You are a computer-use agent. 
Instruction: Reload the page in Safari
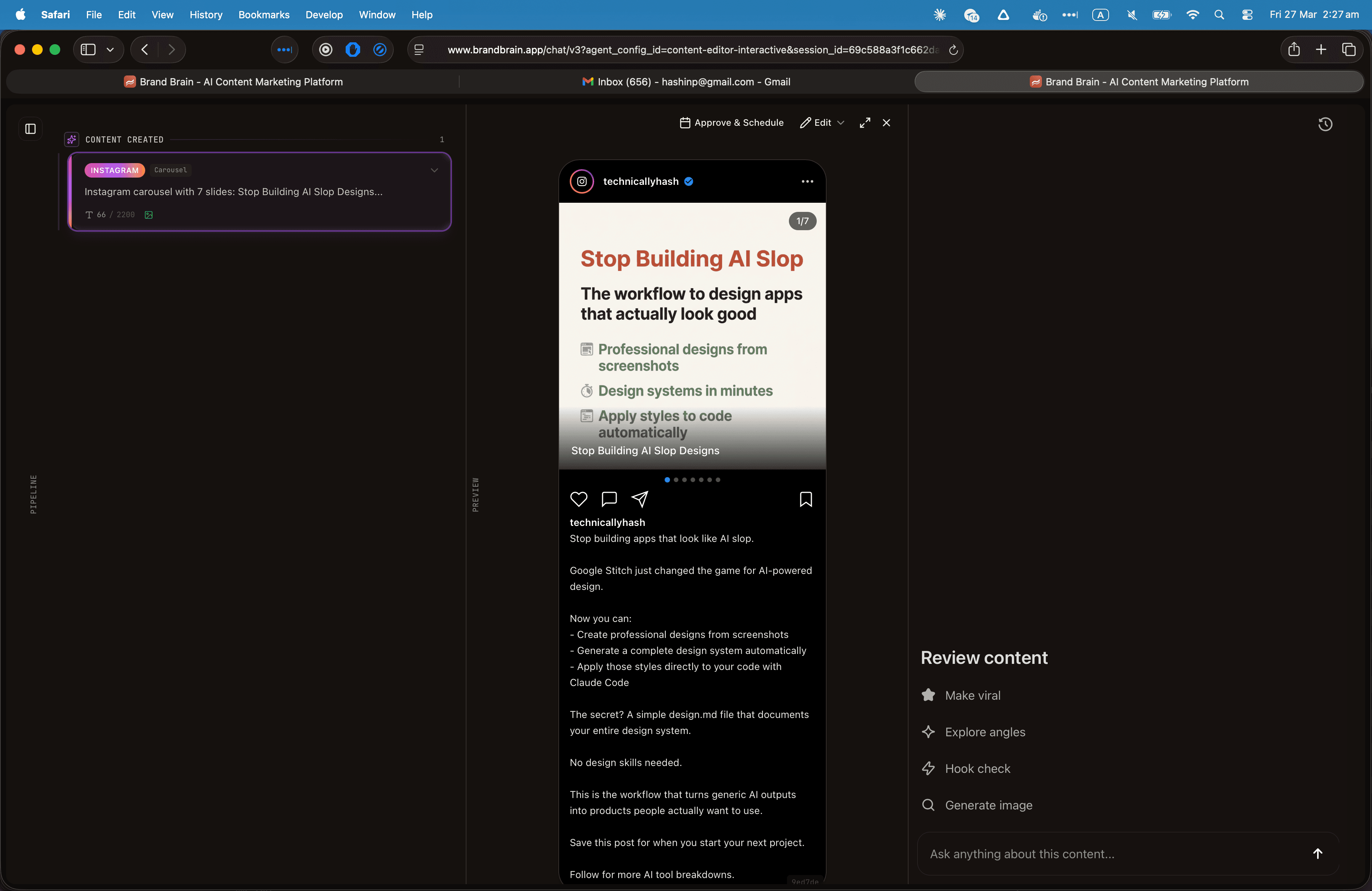click(953, 50)
